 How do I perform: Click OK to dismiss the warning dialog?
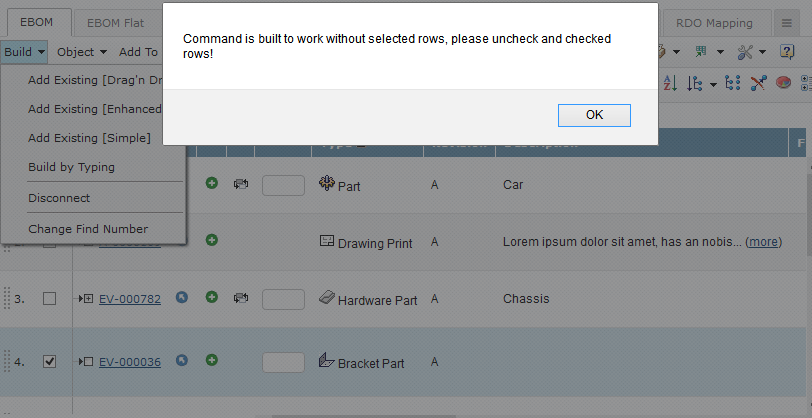coord(594,115)
